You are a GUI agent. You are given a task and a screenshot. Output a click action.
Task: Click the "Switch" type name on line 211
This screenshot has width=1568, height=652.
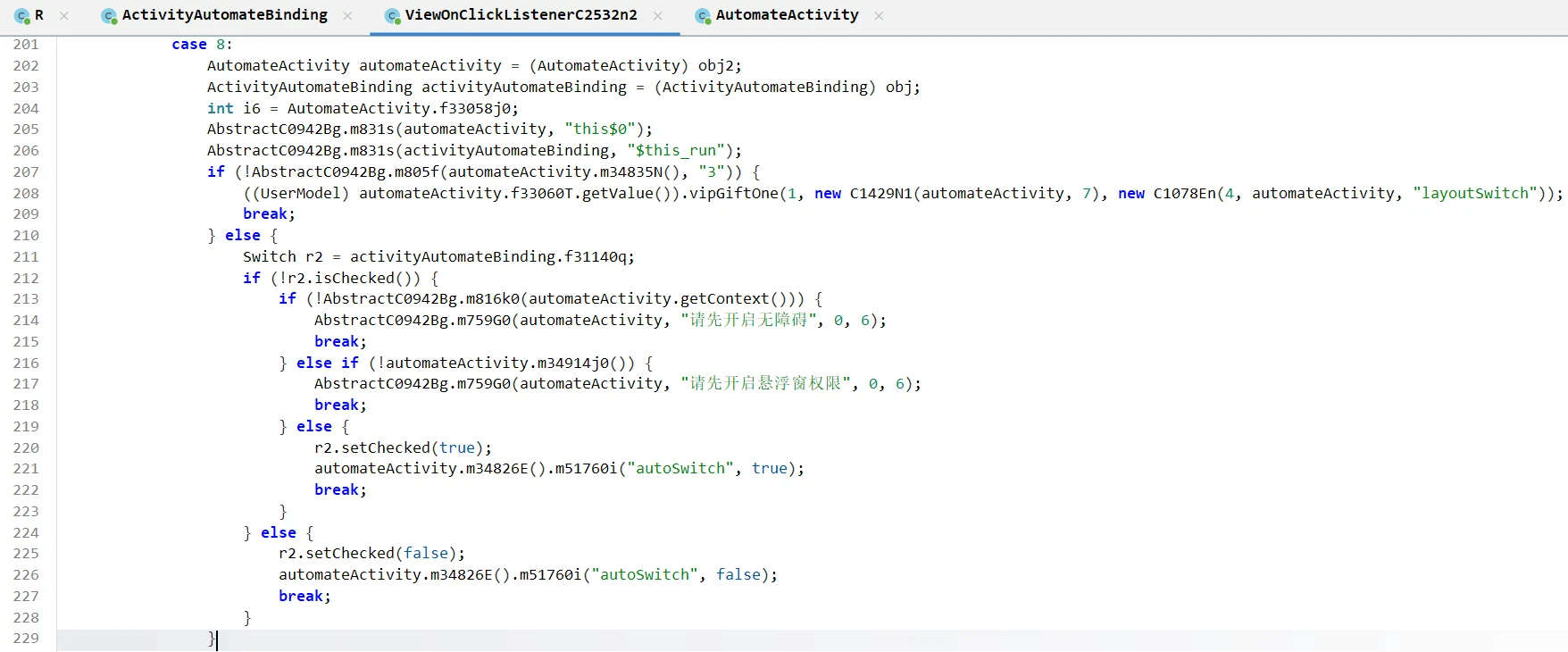click(x=270, y=257)
